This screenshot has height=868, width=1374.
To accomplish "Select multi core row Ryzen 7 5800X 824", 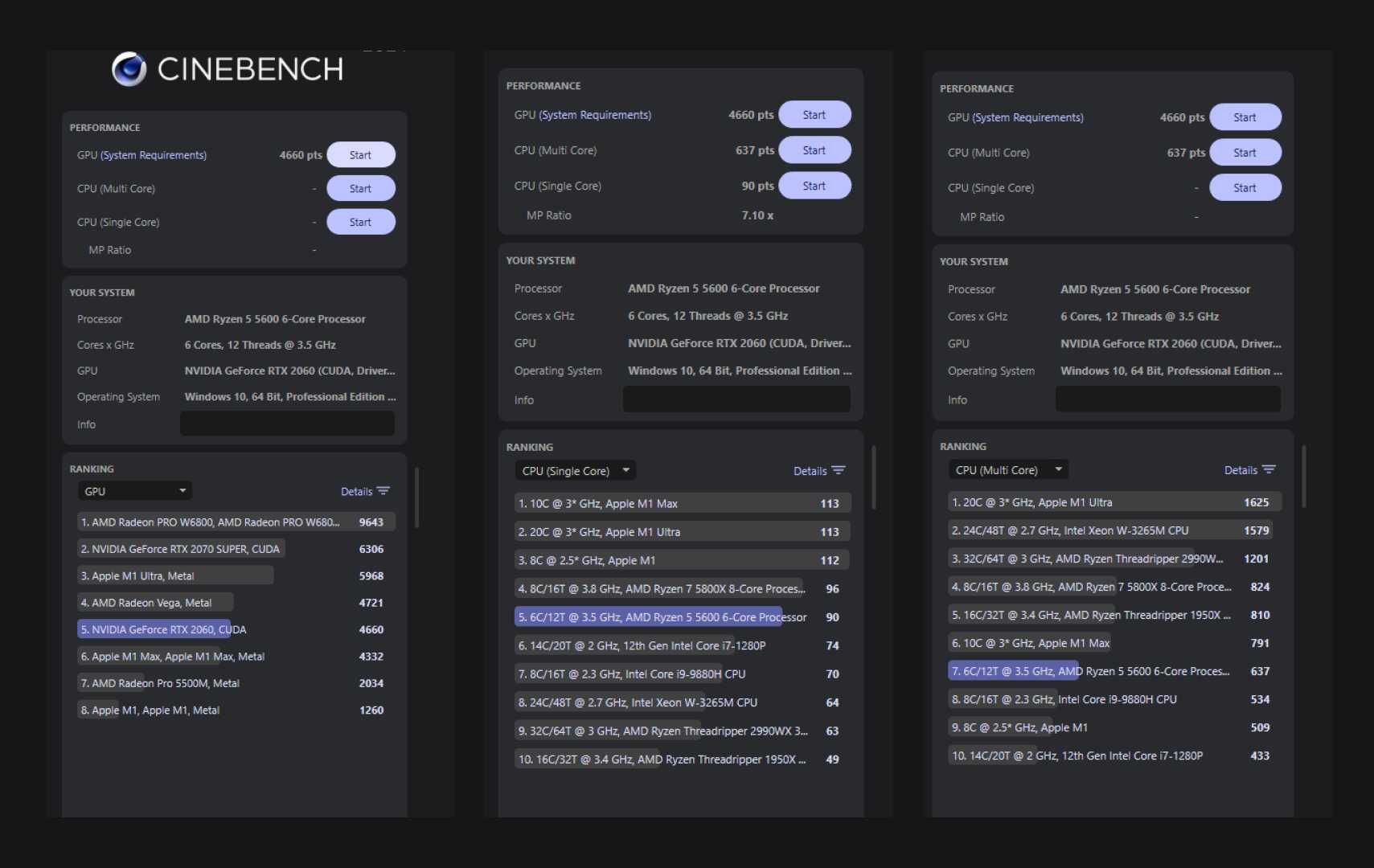I will pyautogui.click(x=1114, y=587).
